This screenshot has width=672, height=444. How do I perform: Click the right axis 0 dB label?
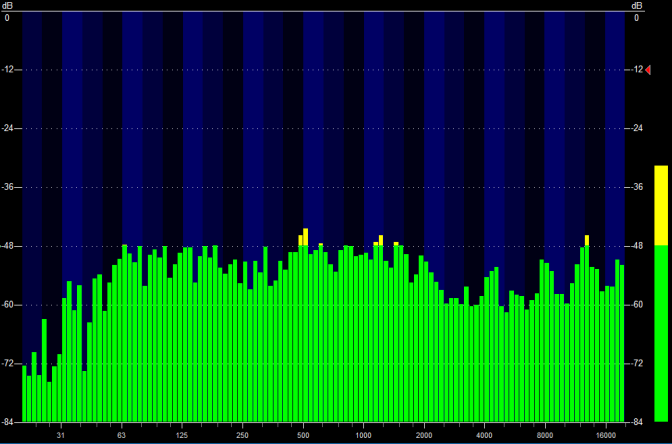(x=636, y=18)
